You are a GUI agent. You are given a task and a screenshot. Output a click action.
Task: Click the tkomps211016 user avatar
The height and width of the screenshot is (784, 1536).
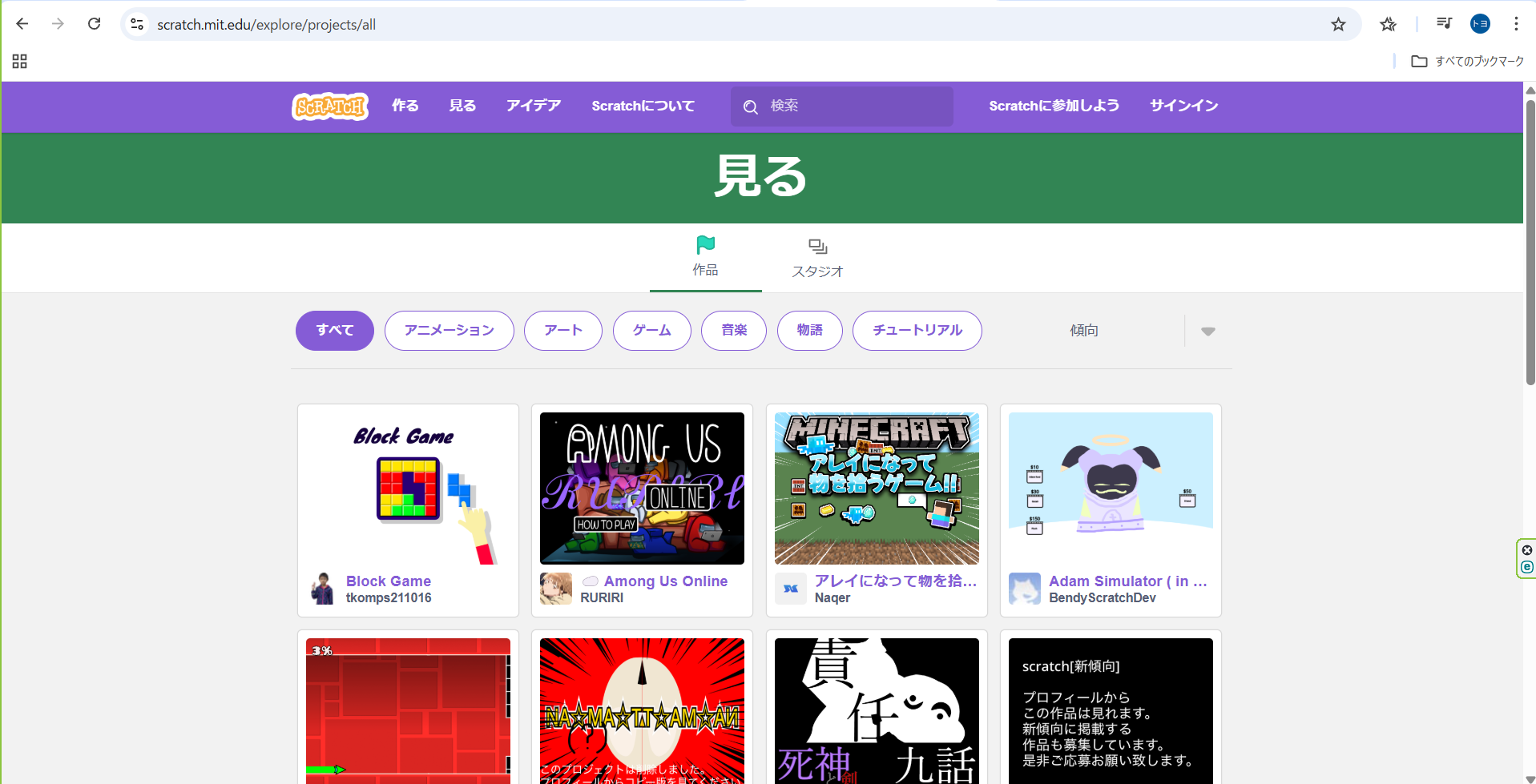pyautogui.click(x=322, y=589)
